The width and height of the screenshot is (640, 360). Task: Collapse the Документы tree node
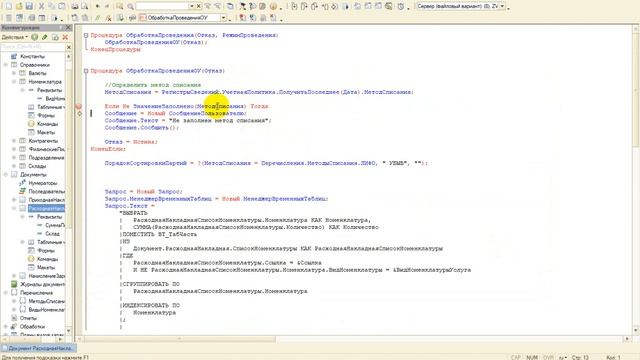point(6,175)
